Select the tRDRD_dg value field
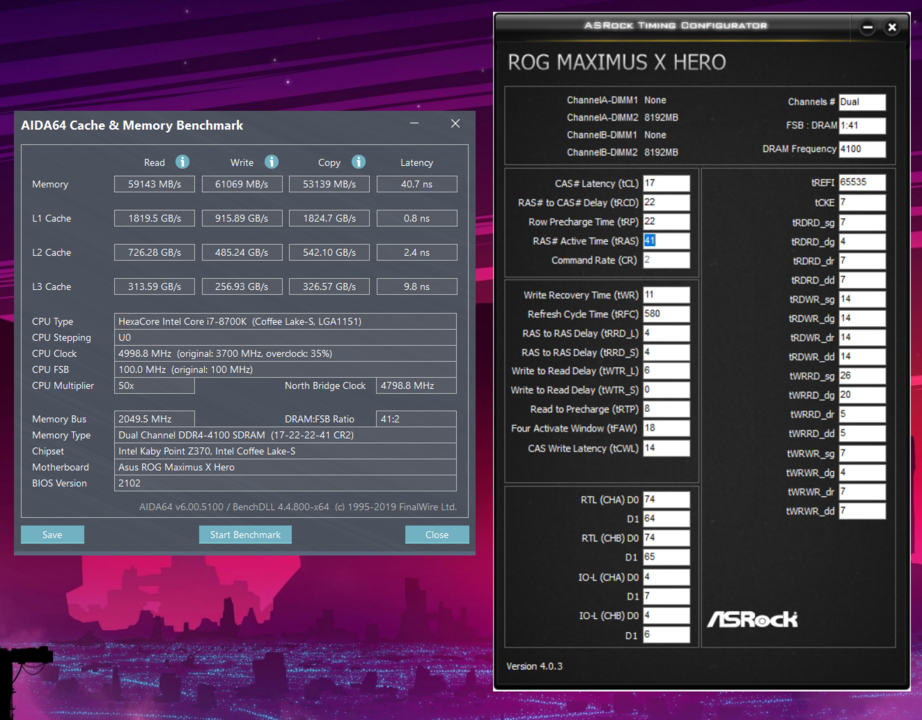The image size is (922, 720). [x=862, y=242]
